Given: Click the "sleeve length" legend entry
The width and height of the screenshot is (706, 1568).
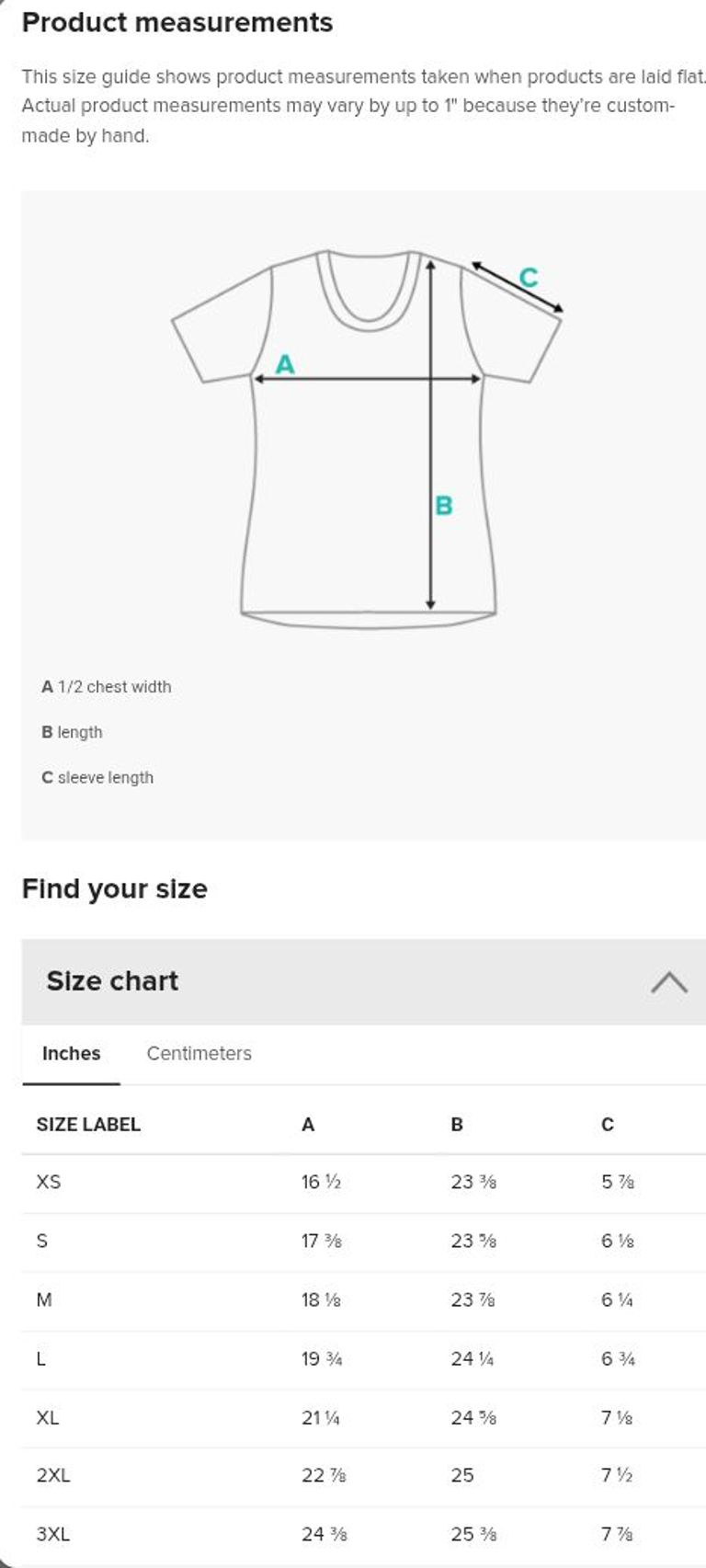Looking at the screenshot, I should [x=97, y=778].
